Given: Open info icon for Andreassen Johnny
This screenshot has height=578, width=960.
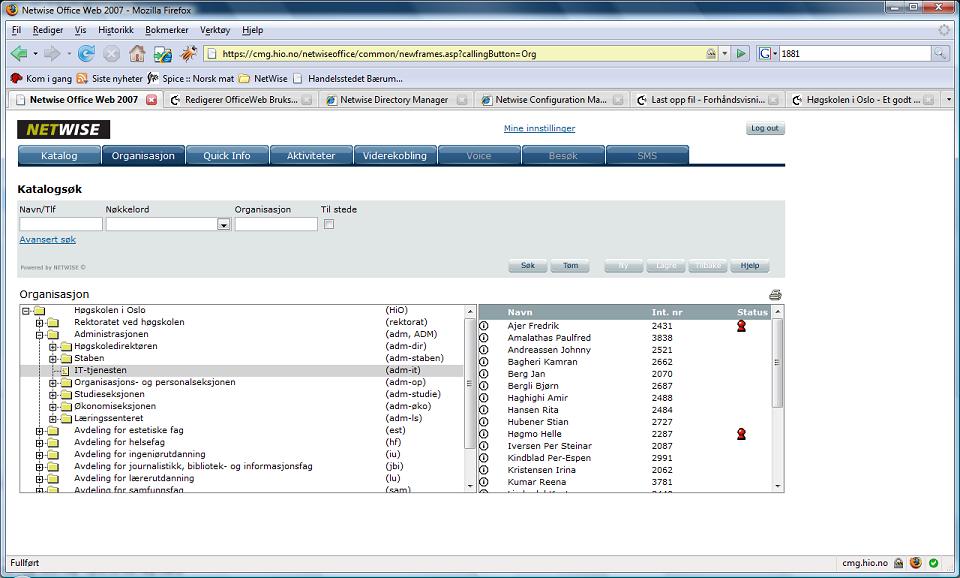Looking at the screenshot, I should (x=484, y=350).
